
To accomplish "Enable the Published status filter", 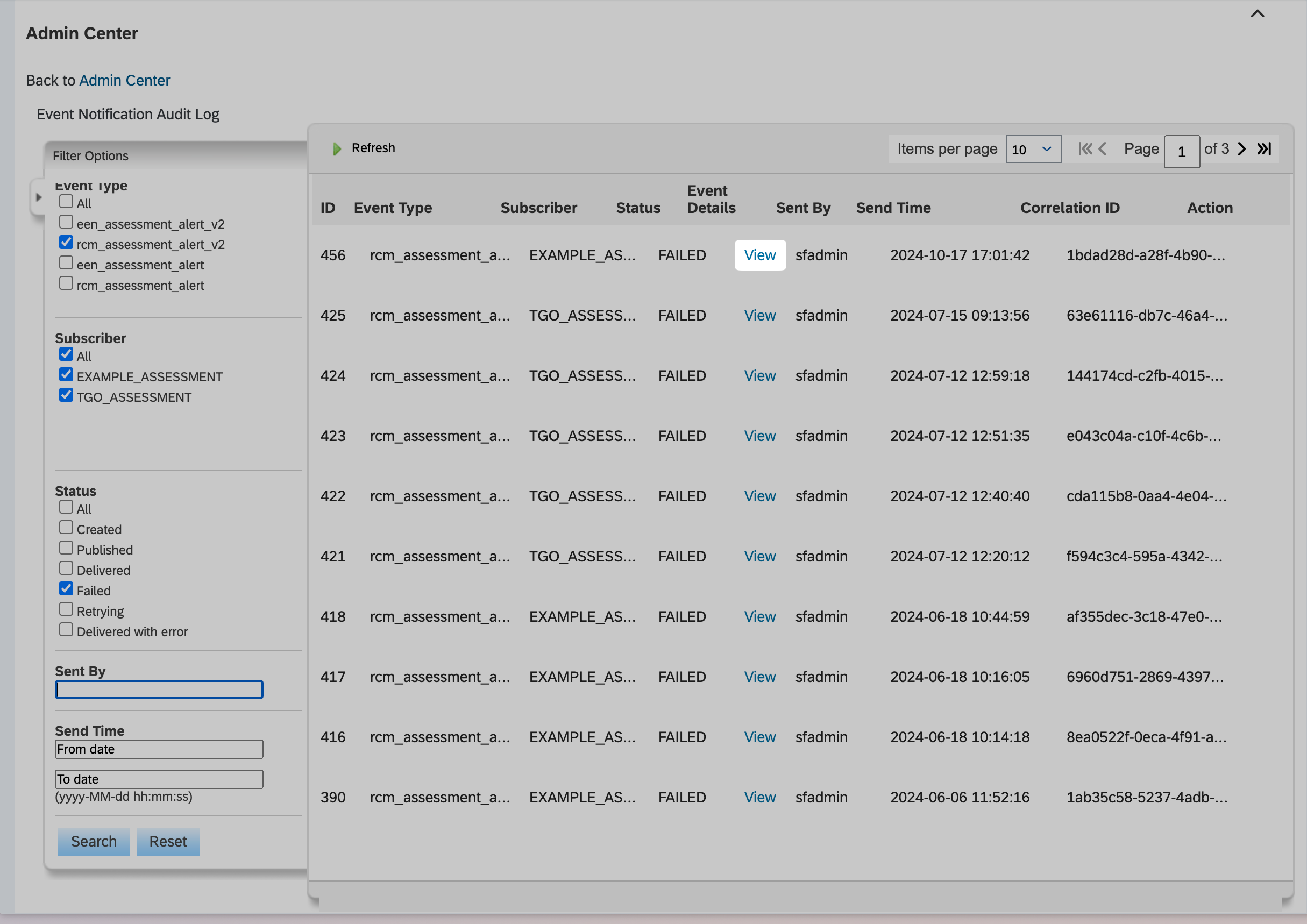I will click(x=66, y=548).
